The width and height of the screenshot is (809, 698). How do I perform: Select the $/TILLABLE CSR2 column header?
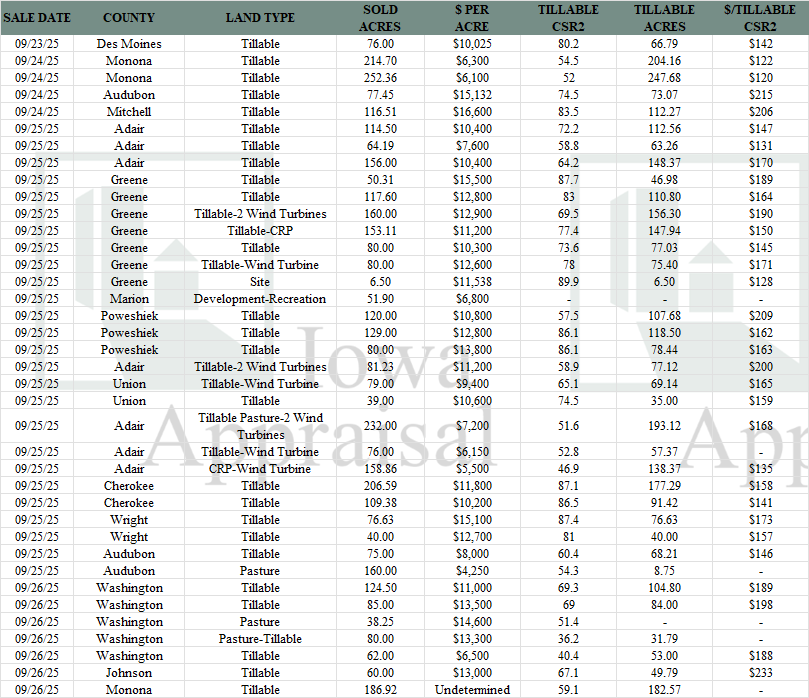[761, 18]
